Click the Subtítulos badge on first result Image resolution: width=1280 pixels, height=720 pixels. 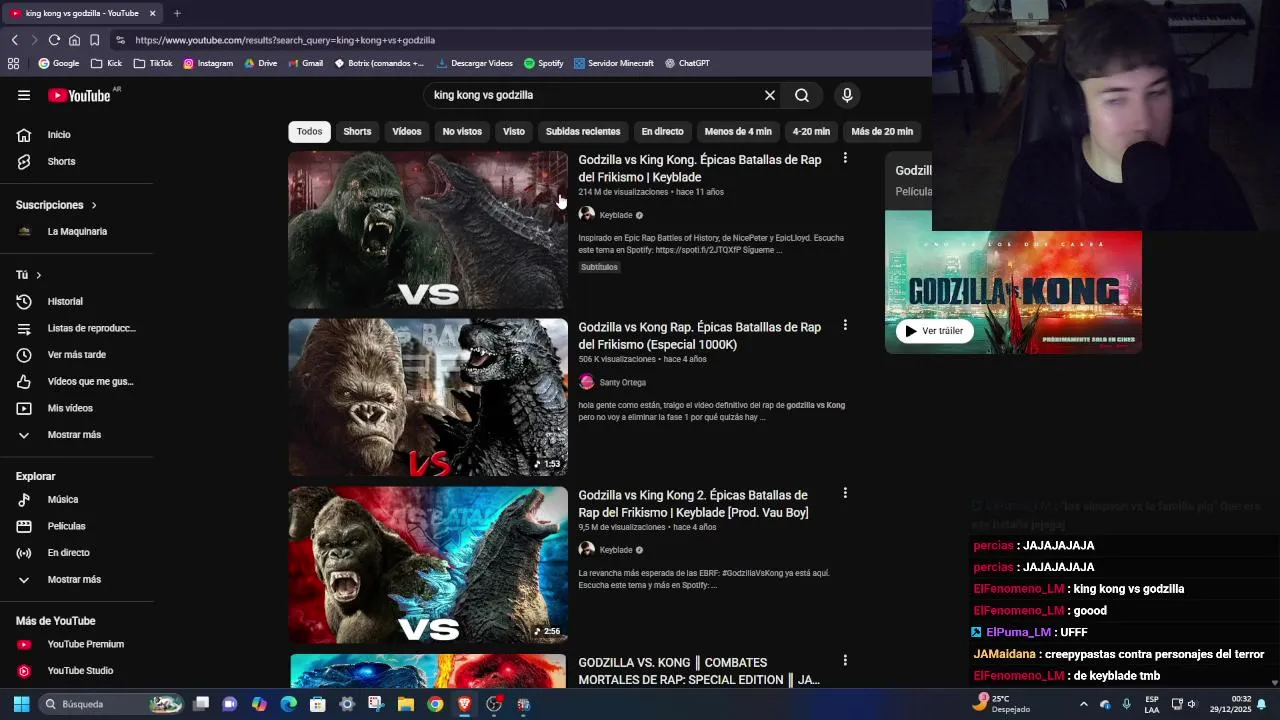click(599, 267)
